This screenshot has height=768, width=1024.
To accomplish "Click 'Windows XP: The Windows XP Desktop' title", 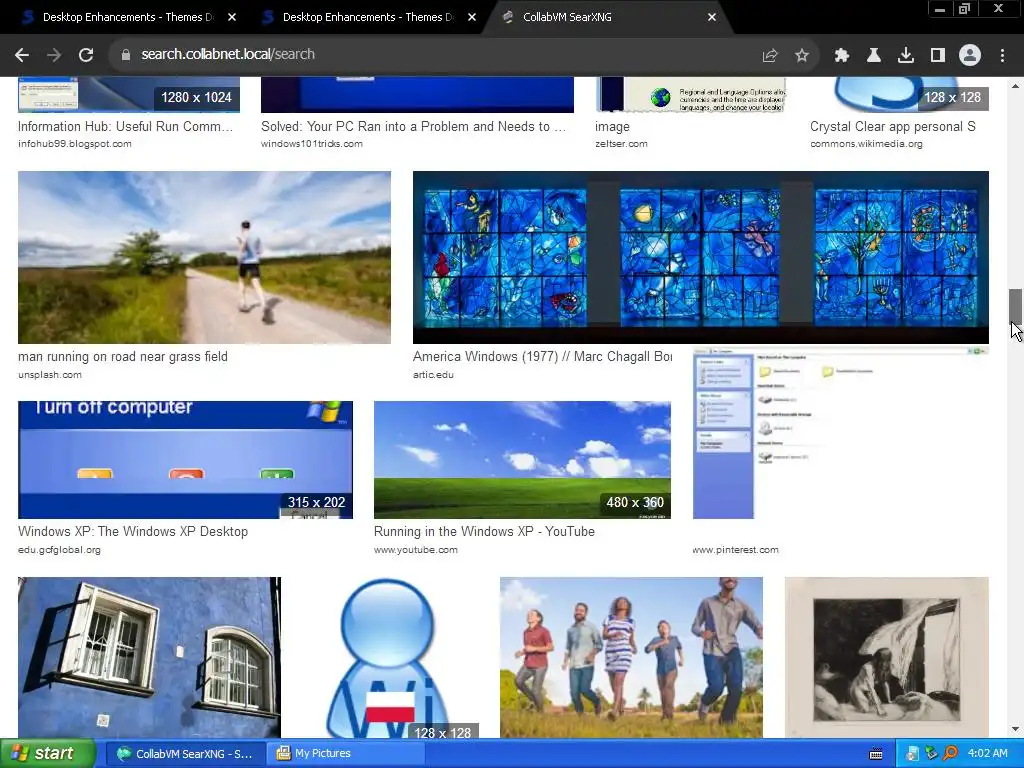I will (x=133, y=532).
